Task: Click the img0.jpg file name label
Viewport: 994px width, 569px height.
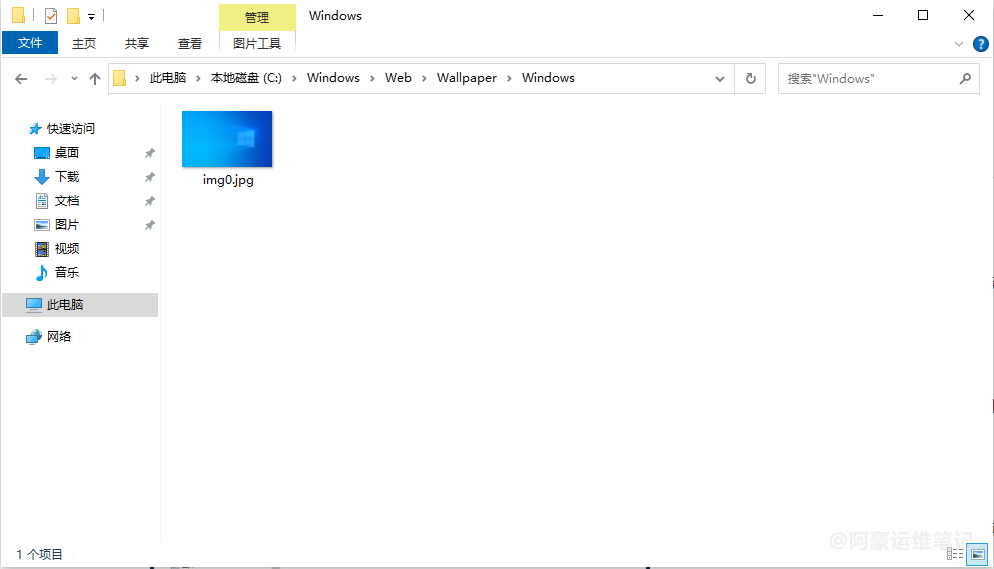Action: pos(228,180)
